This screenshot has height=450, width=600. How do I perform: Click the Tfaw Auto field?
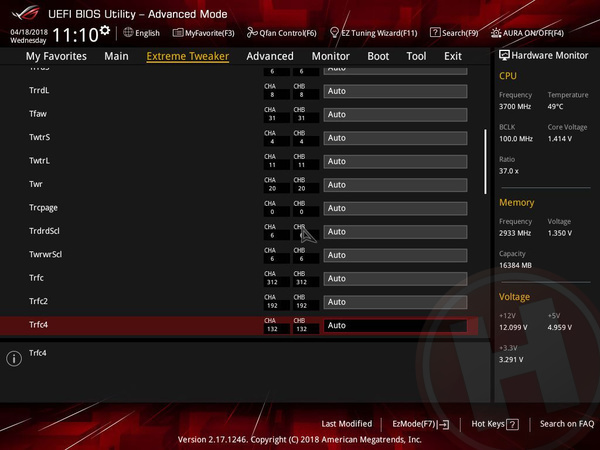pyautogui.click(x=395, y=114)
